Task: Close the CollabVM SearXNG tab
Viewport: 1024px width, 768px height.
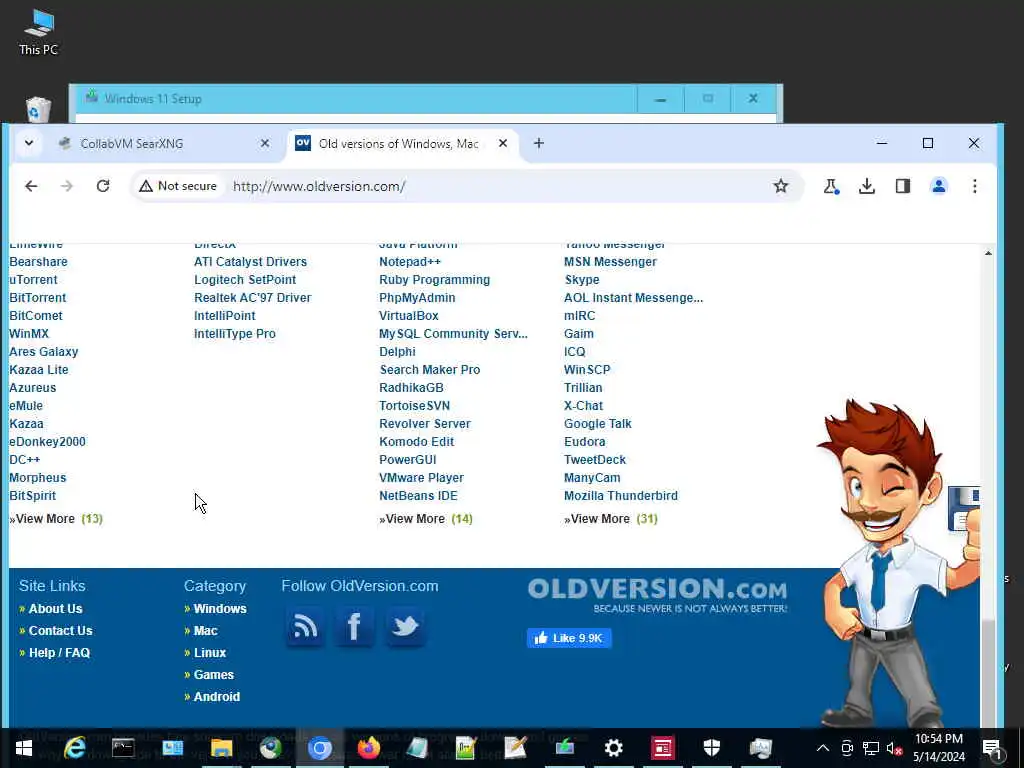Action: (264, 143)
